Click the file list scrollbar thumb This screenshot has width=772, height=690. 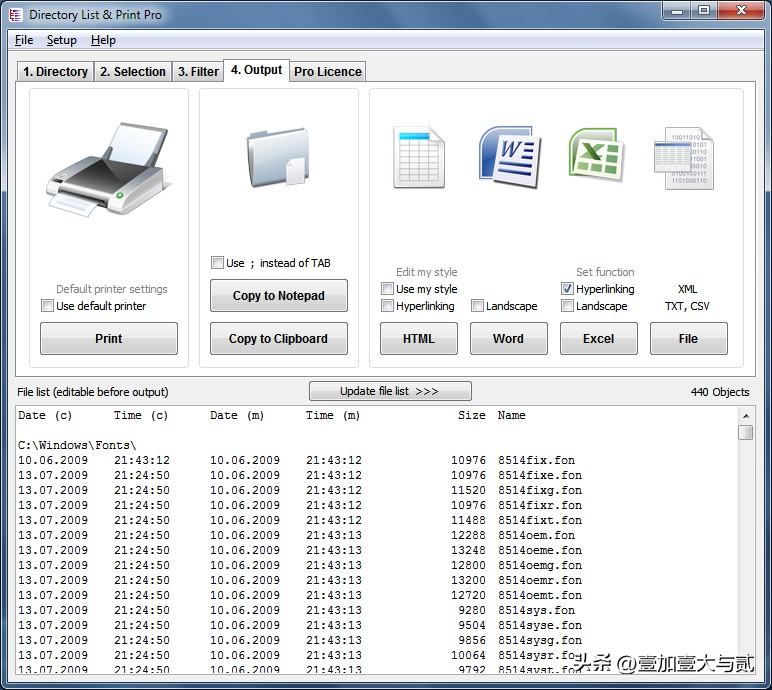(x=746, y=432)
